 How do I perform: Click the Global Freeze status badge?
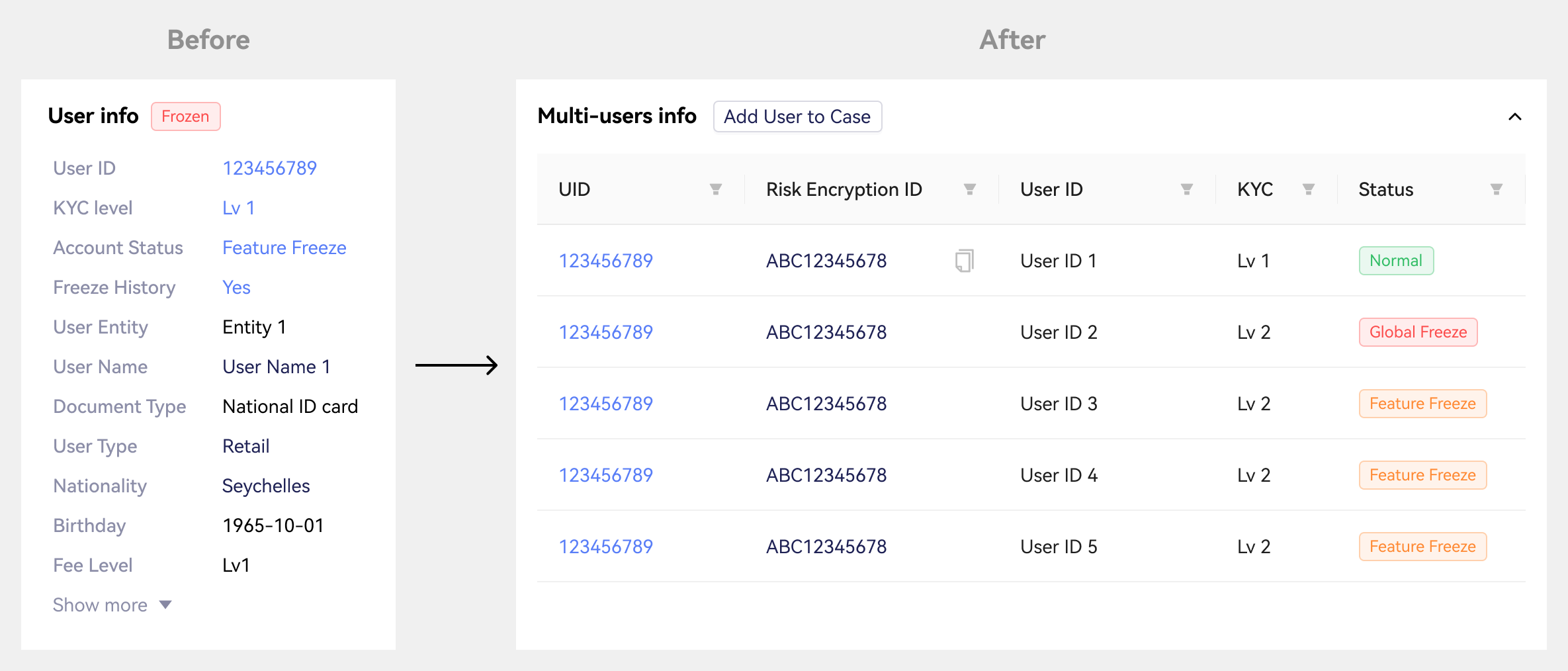point(1418,332)
